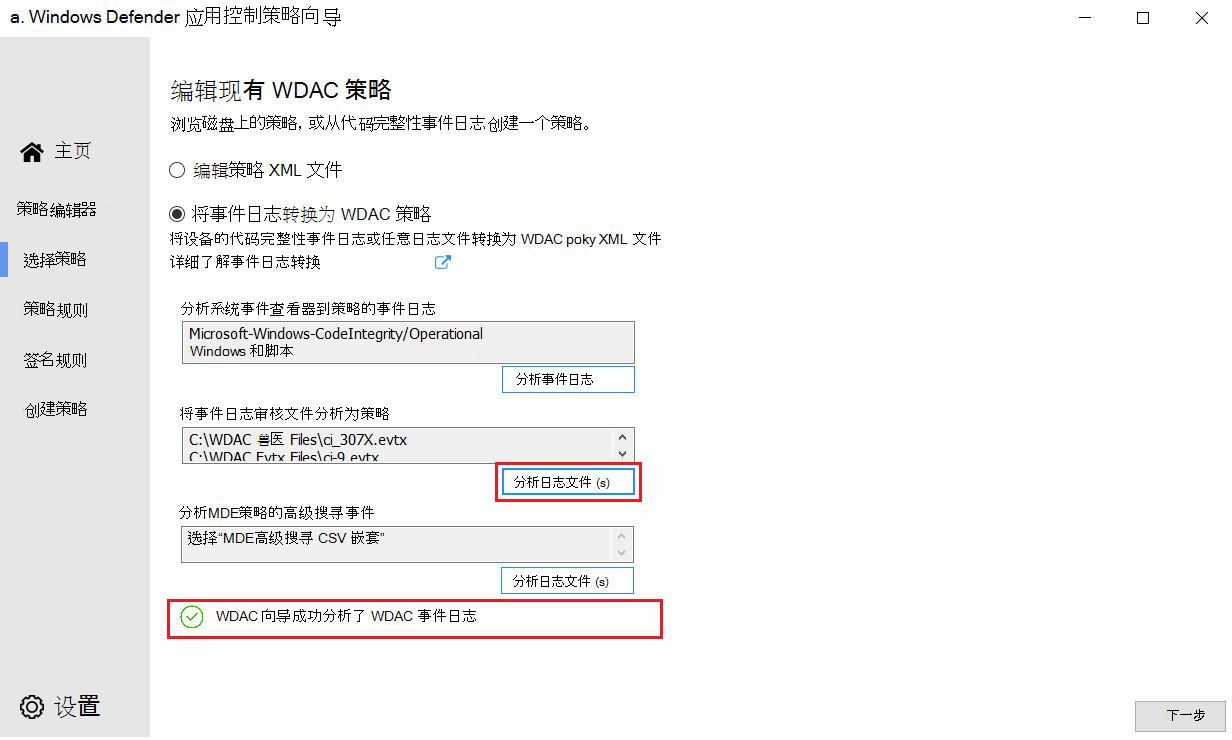Open the external link icon for log conversion details
This screenshot has height=740, width=1232.
442,263
